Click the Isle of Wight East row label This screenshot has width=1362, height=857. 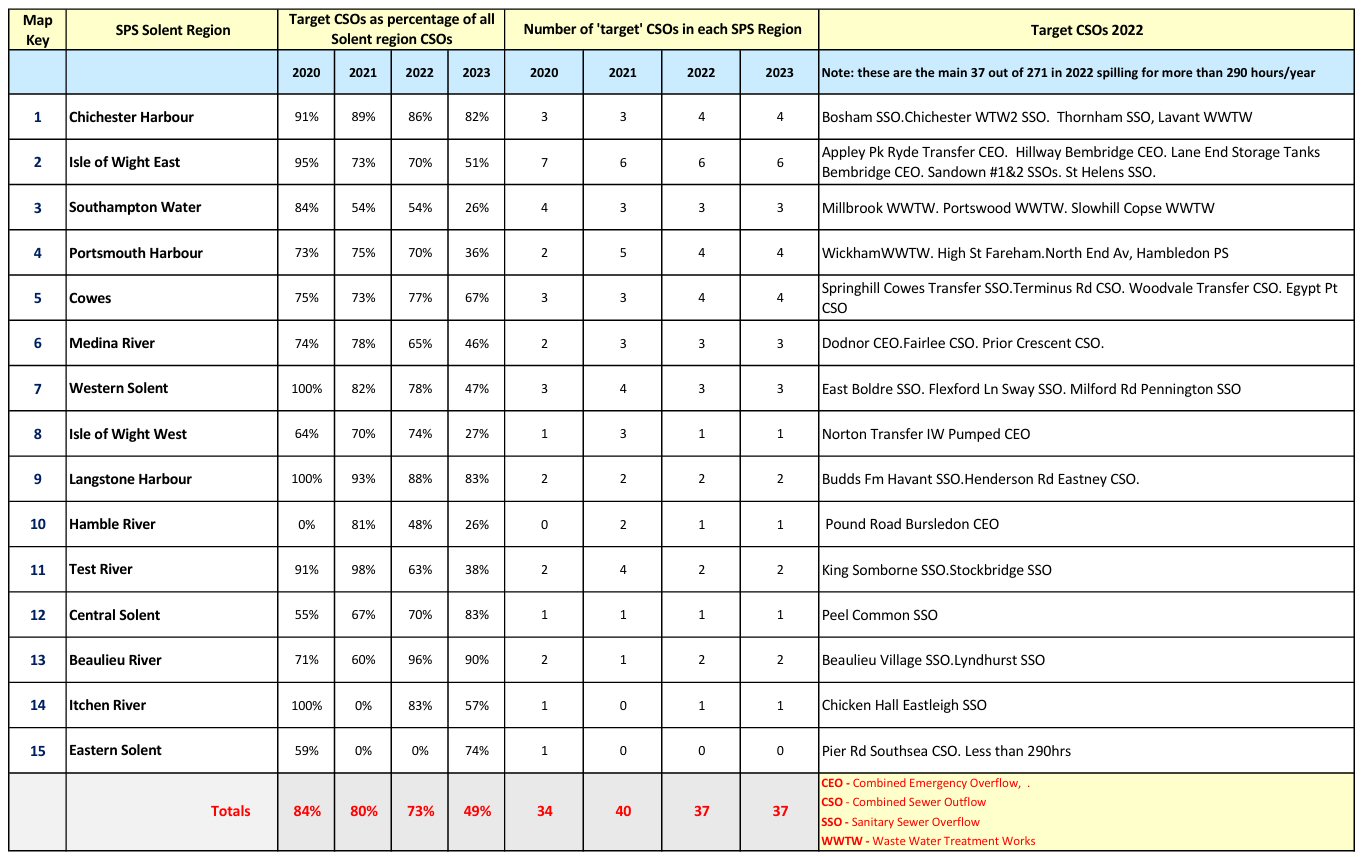(124, 162)
